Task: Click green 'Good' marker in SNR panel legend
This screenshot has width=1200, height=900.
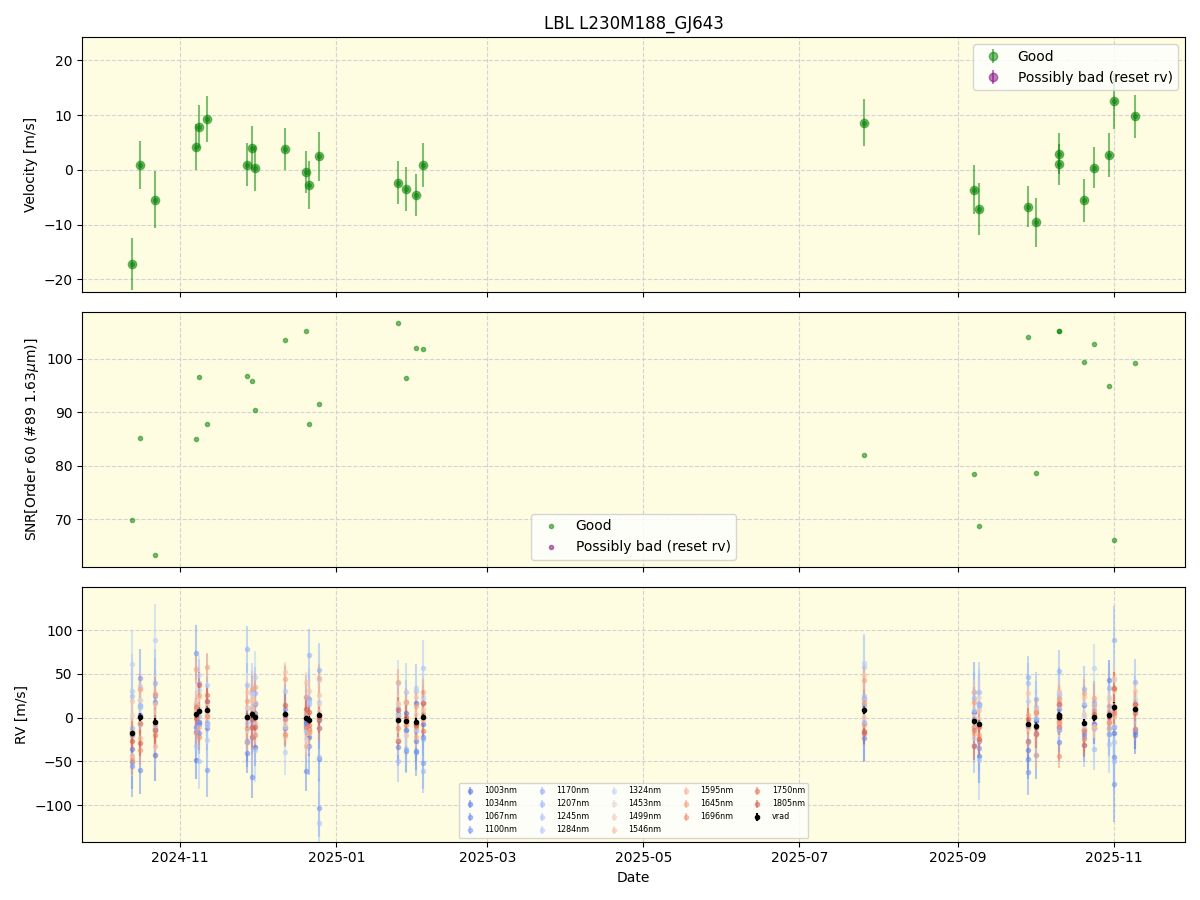Action: tap(551, 526)
